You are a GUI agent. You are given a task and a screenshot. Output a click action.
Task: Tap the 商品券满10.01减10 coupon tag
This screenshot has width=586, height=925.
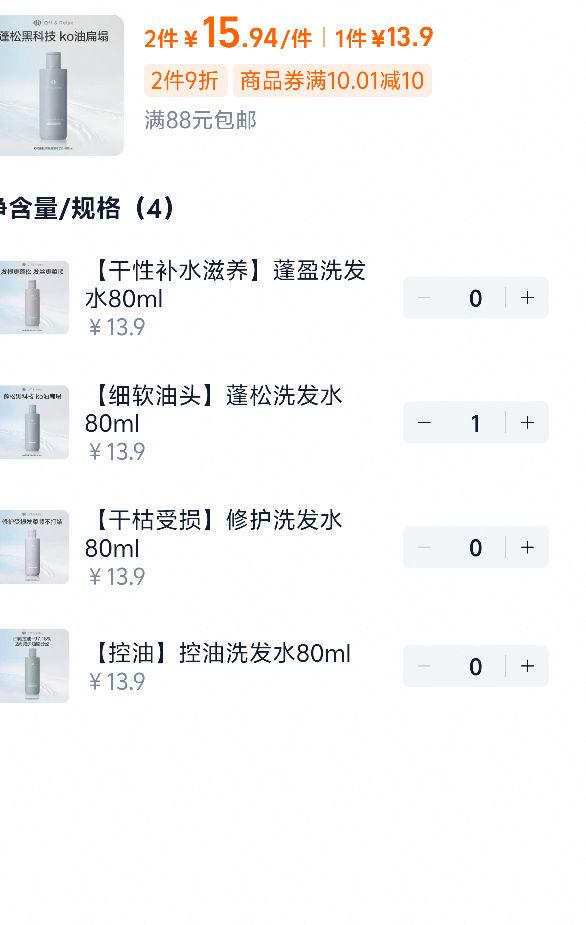click(332, 81)
